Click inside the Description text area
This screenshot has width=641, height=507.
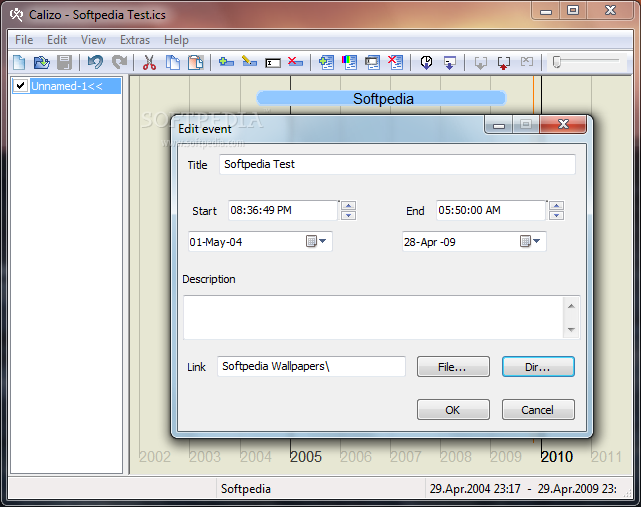click(374, 317)
